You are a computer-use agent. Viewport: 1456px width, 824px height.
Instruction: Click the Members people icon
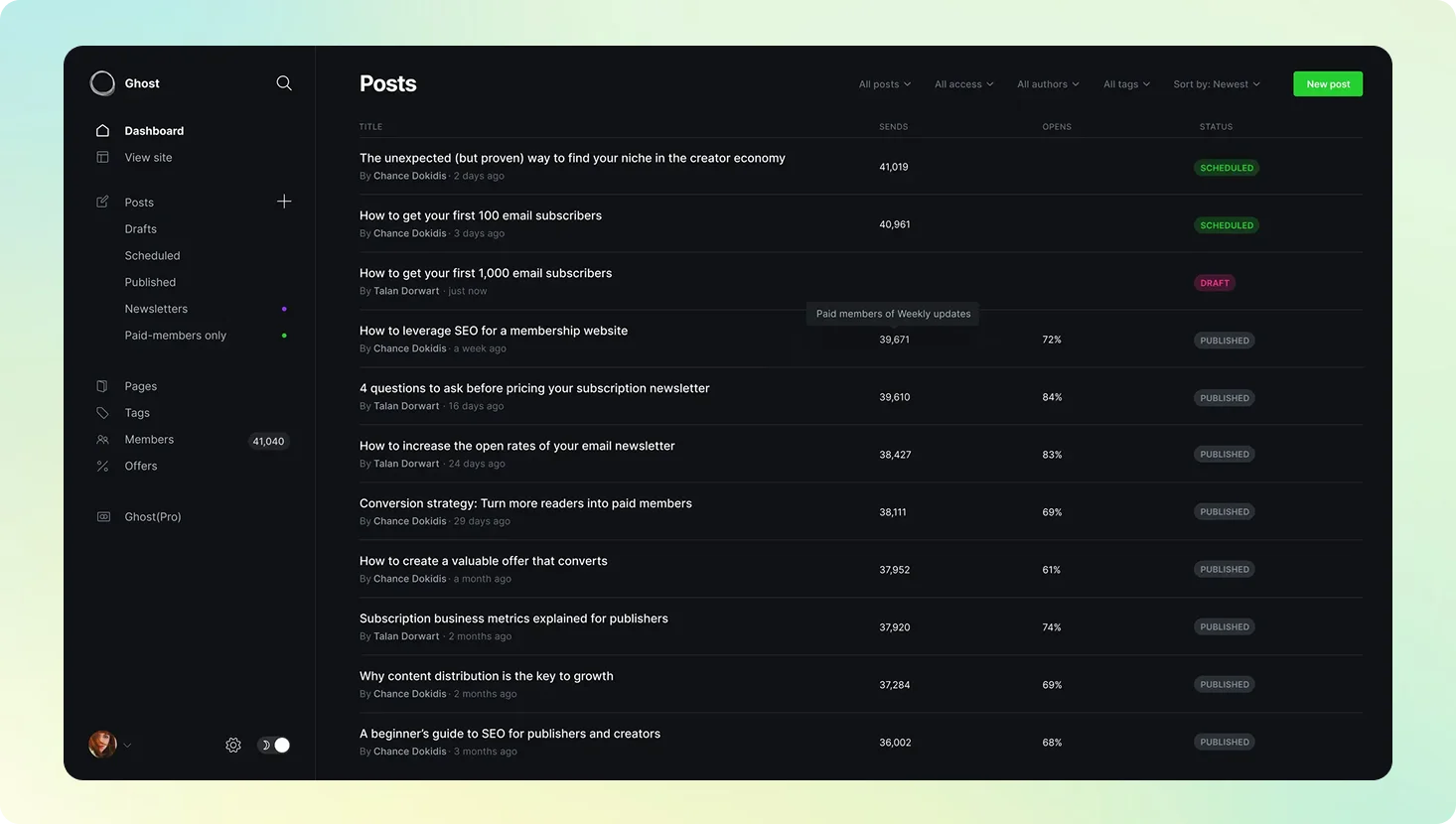[x=102, y=440]
